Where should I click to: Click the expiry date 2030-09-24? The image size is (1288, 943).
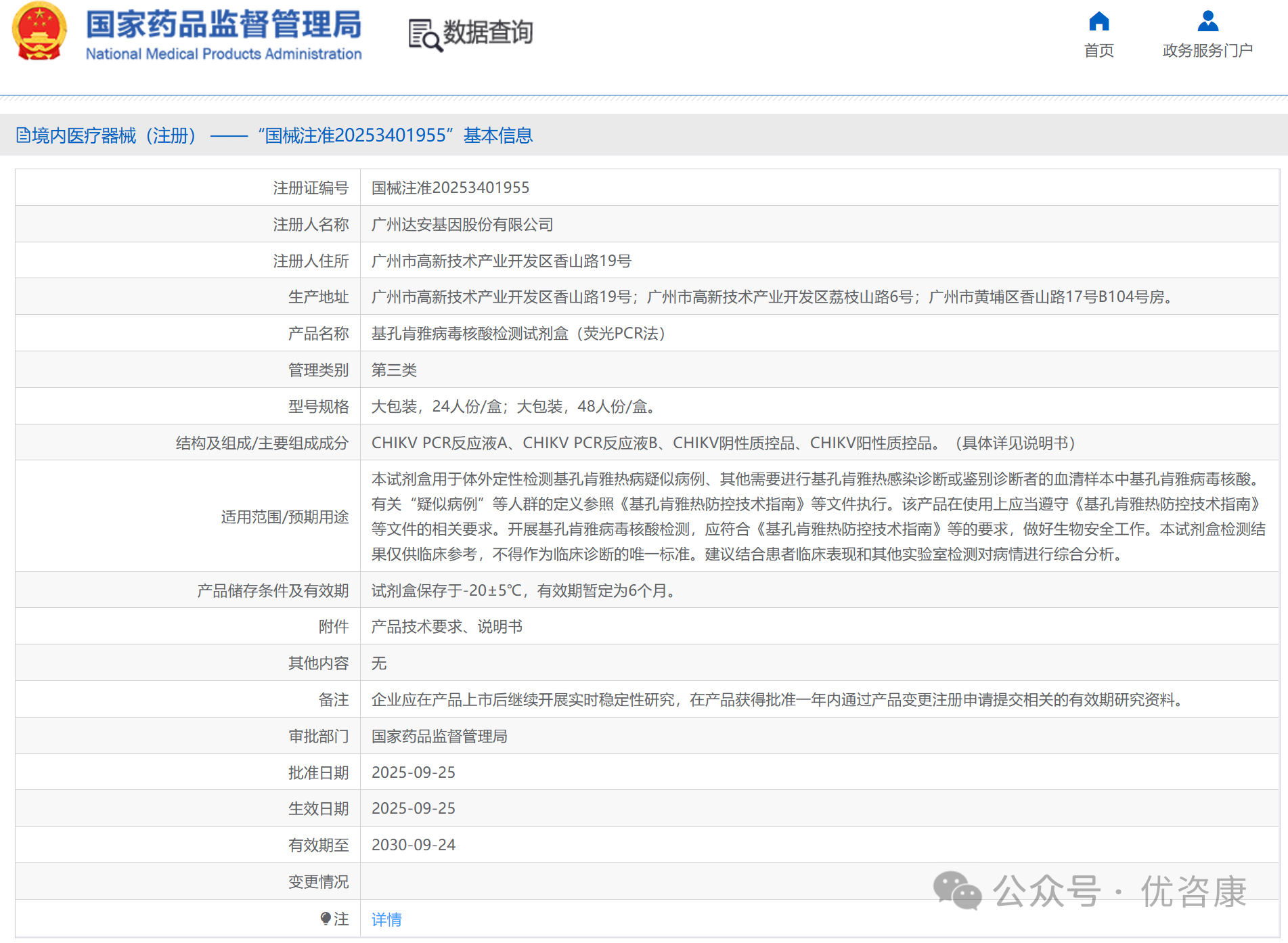(x=414, y=845)
